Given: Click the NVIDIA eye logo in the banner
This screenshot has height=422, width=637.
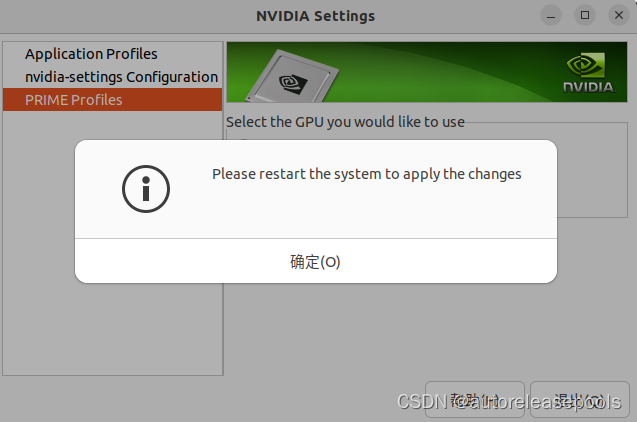Looking at the screenshot, I should click(586, 65).
